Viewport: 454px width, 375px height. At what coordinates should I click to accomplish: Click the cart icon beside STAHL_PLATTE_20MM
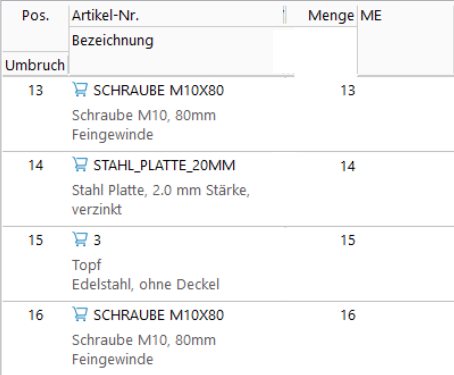tap(80, 165)
